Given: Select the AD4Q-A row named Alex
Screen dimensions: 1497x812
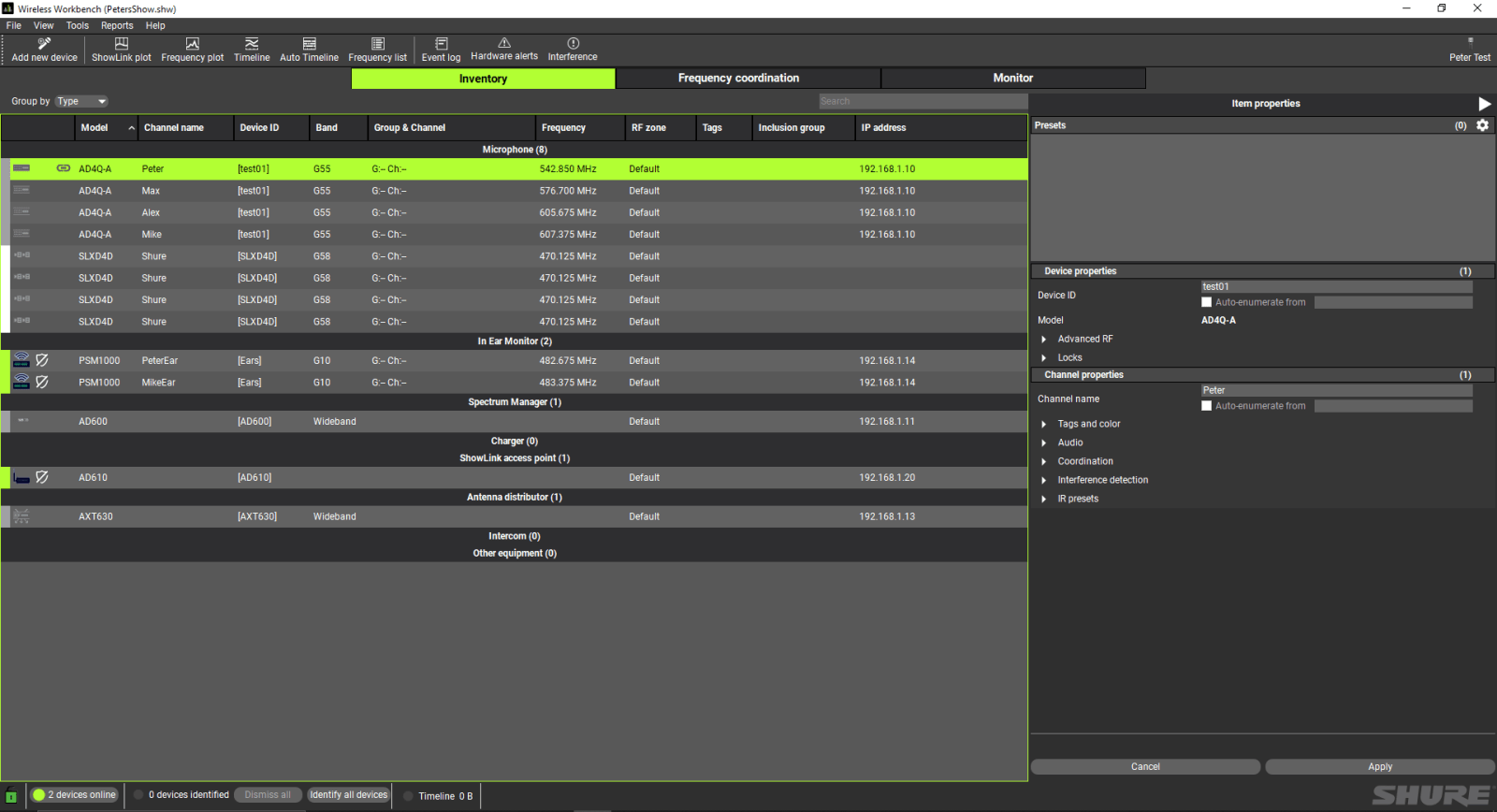Looking at the screenshot, I should (x=515, y=212).
